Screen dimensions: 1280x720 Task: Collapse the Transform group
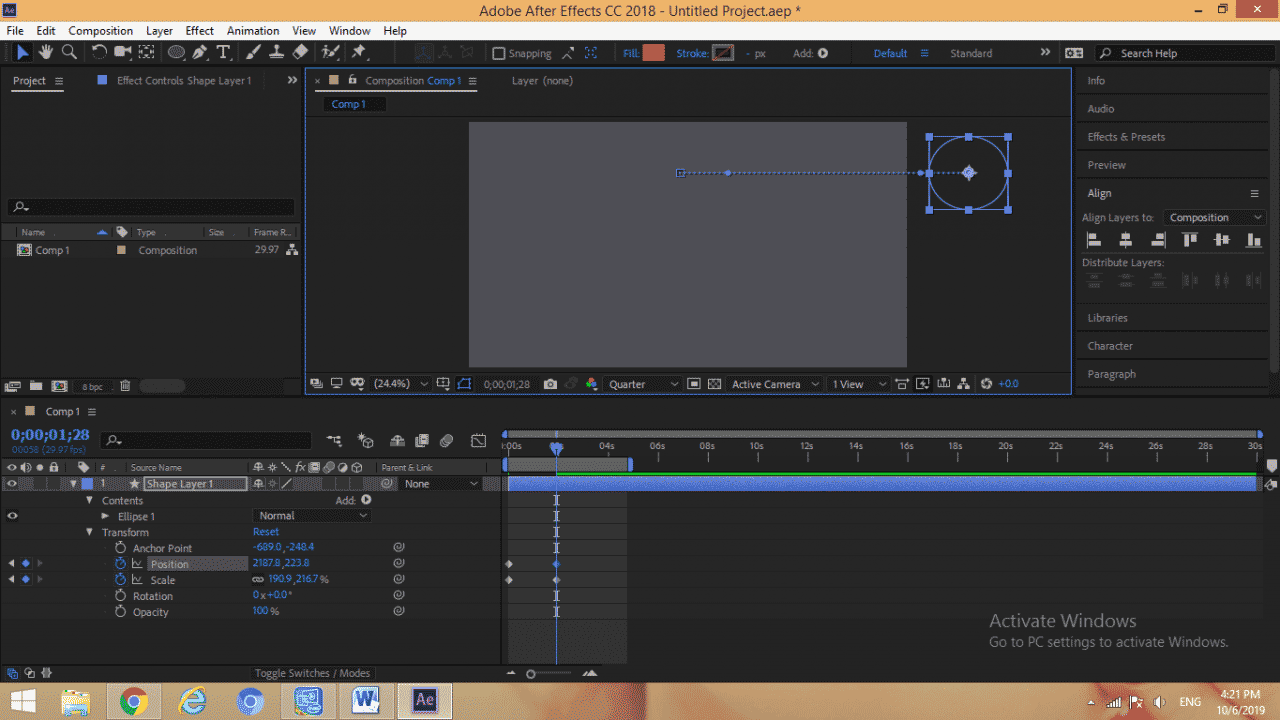[89, 531]
